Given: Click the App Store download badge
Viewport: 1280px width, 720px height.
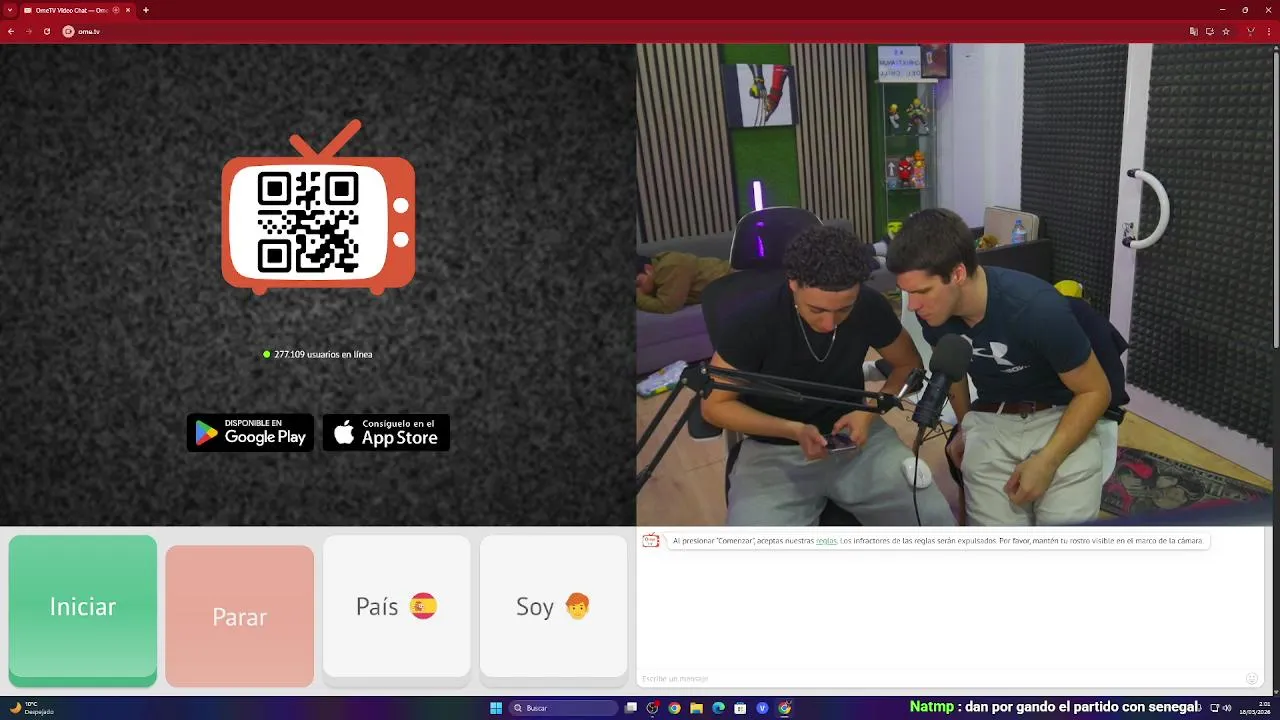Looking at the screenshot, I should 386,432.
